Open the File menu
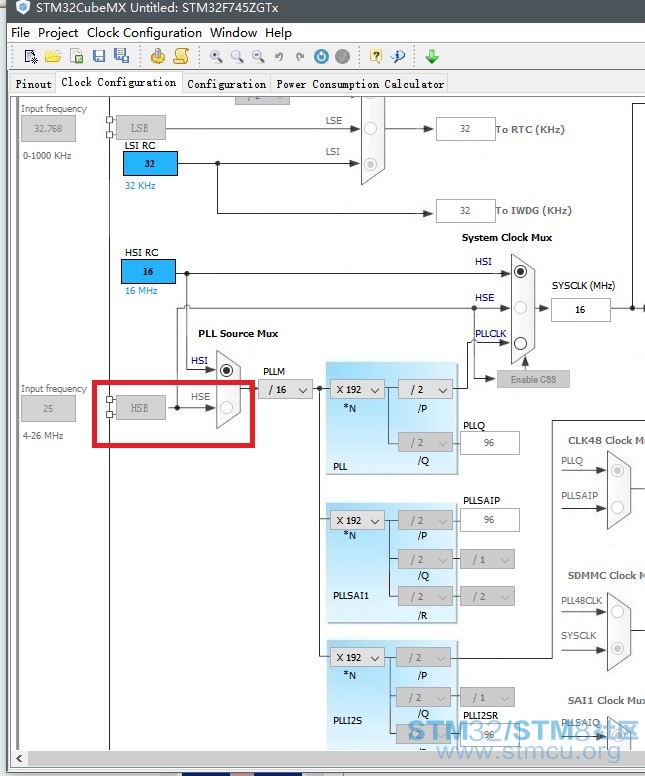The height and width of the screenshot is (776, 645). [20, 33]
